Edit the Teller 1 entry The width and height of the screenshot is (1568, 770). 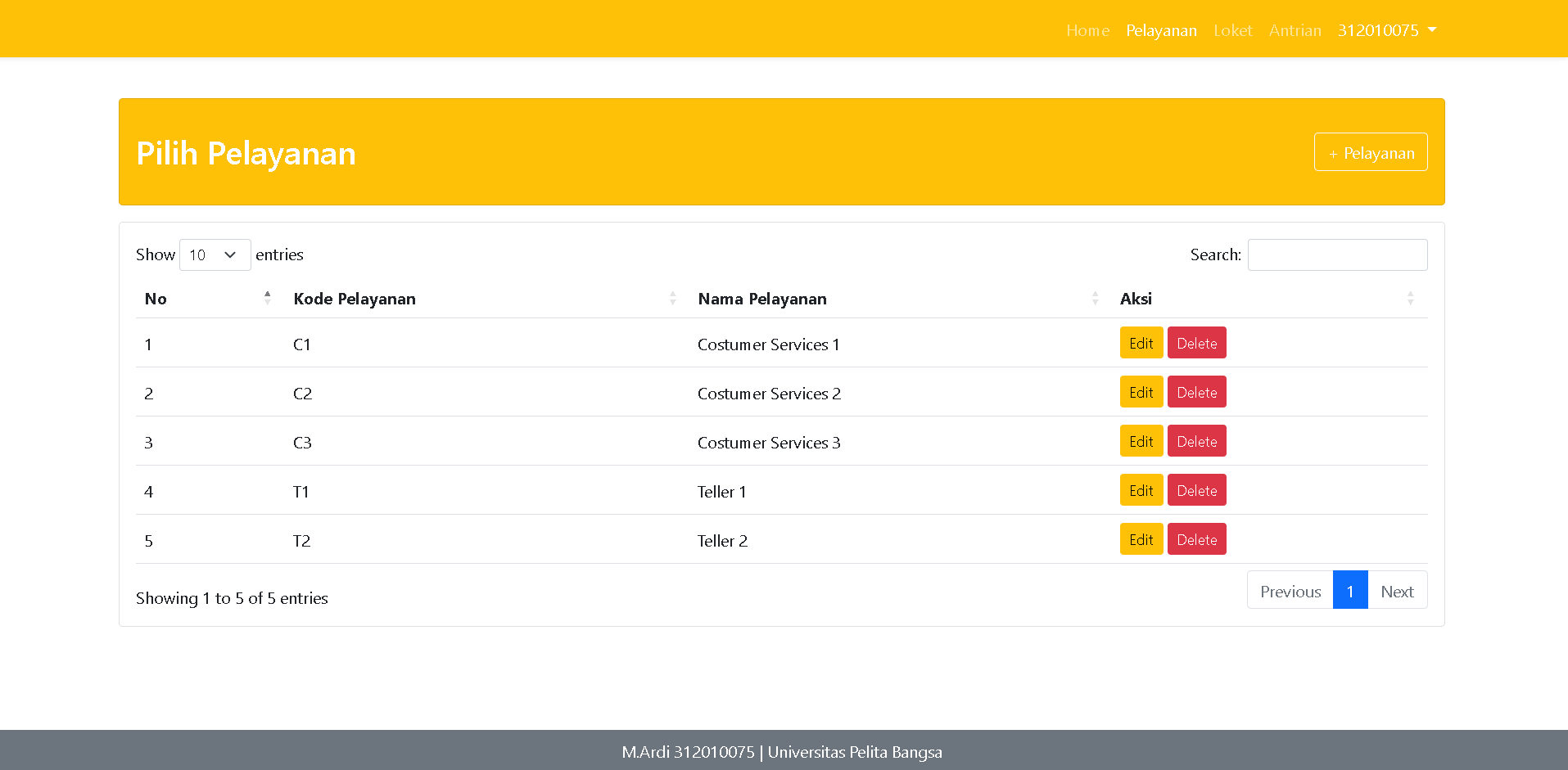[x=1141, y=490]
